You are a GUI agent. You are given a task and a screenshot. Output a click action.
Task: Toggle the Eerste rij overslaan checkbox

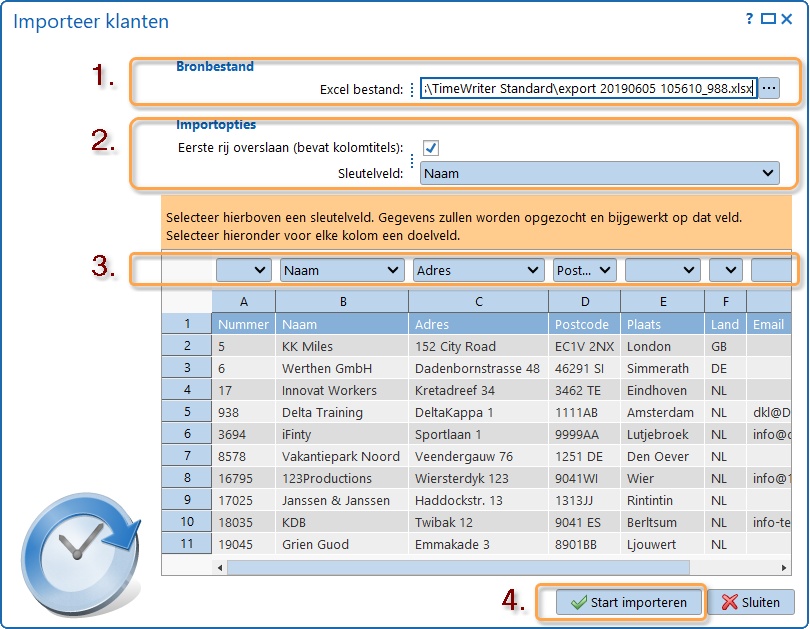[x=431, y=148]
